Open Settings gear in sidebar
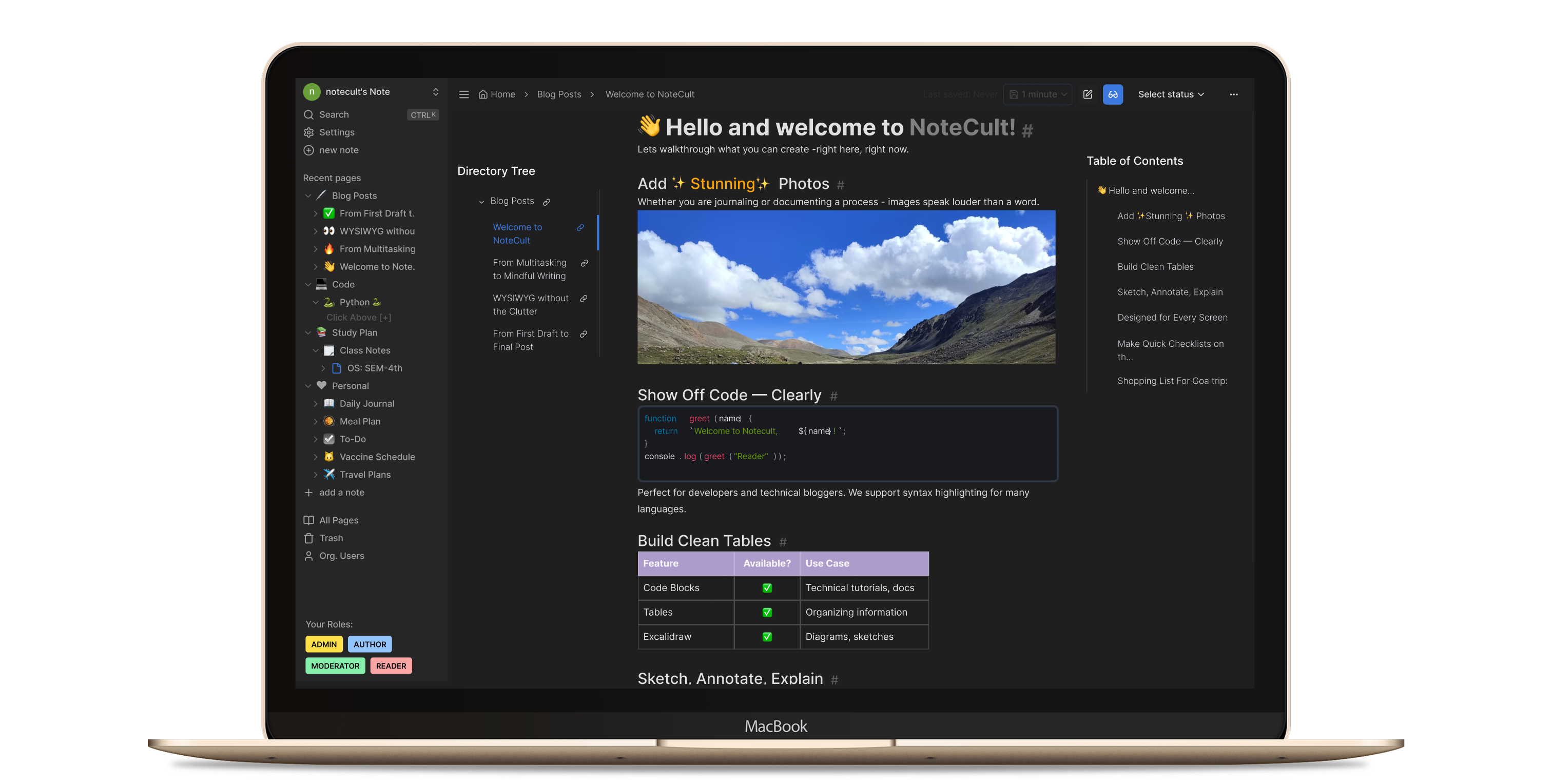 point(308,132)
